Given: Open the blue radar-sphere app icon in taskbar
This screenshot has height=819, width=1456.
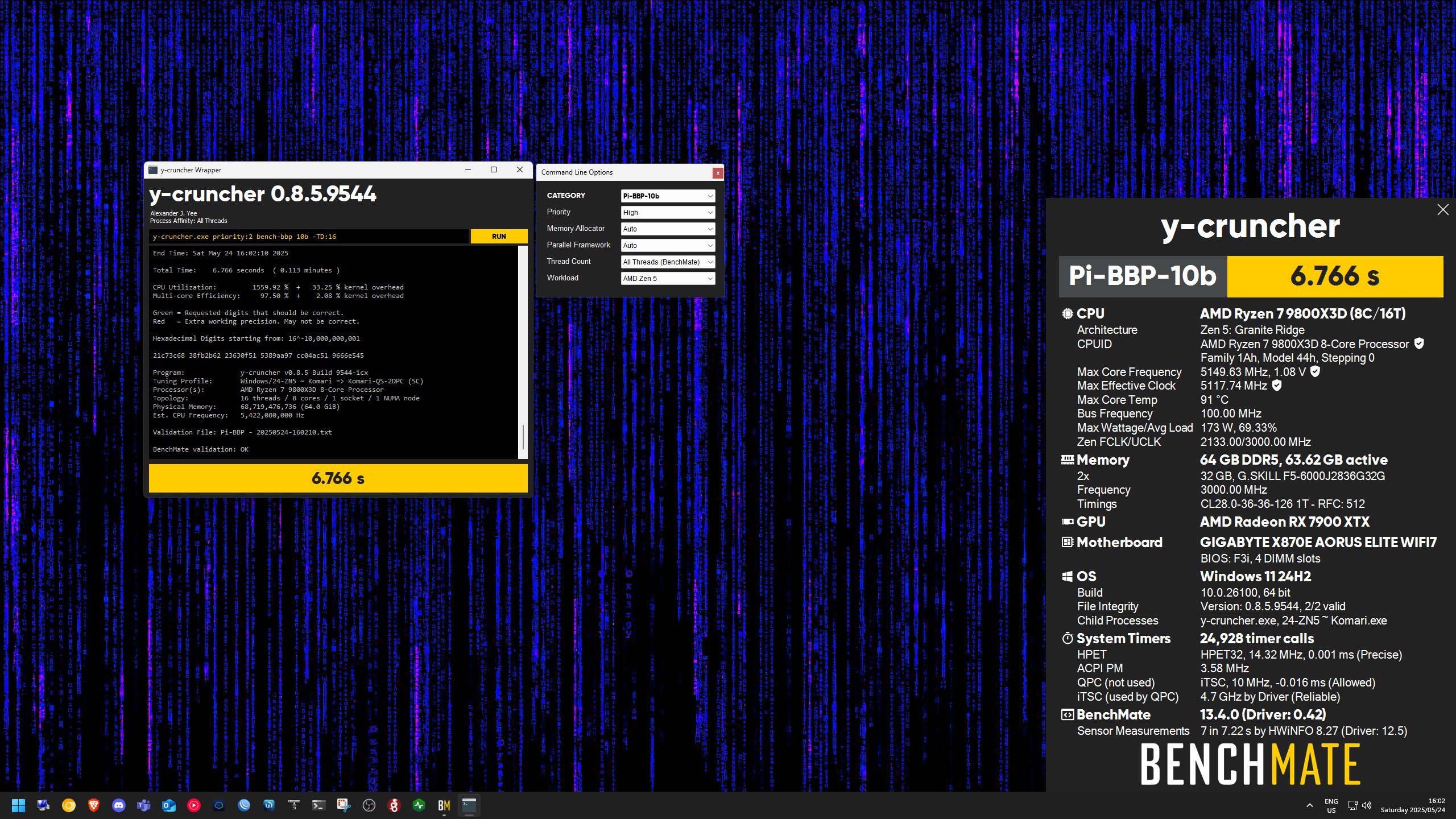Looking at the screenshot, I should pyautogui.click(x=244, y=805).
